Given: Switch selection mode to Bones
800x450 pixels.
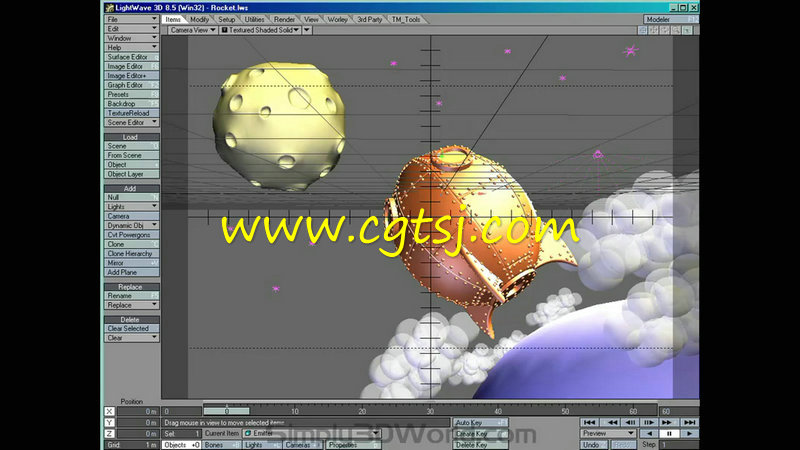Looking at the screenshot, I should pyautogui.click(x=221, y=445).
